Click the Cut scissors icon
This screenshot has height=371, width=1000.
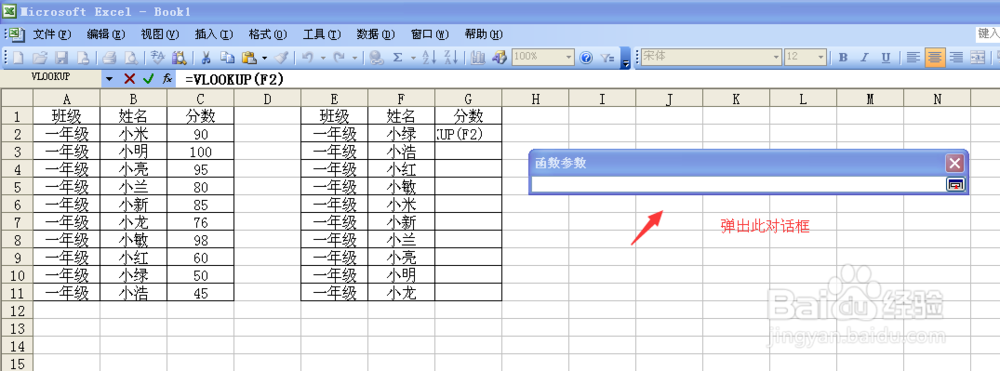[206, 57]
